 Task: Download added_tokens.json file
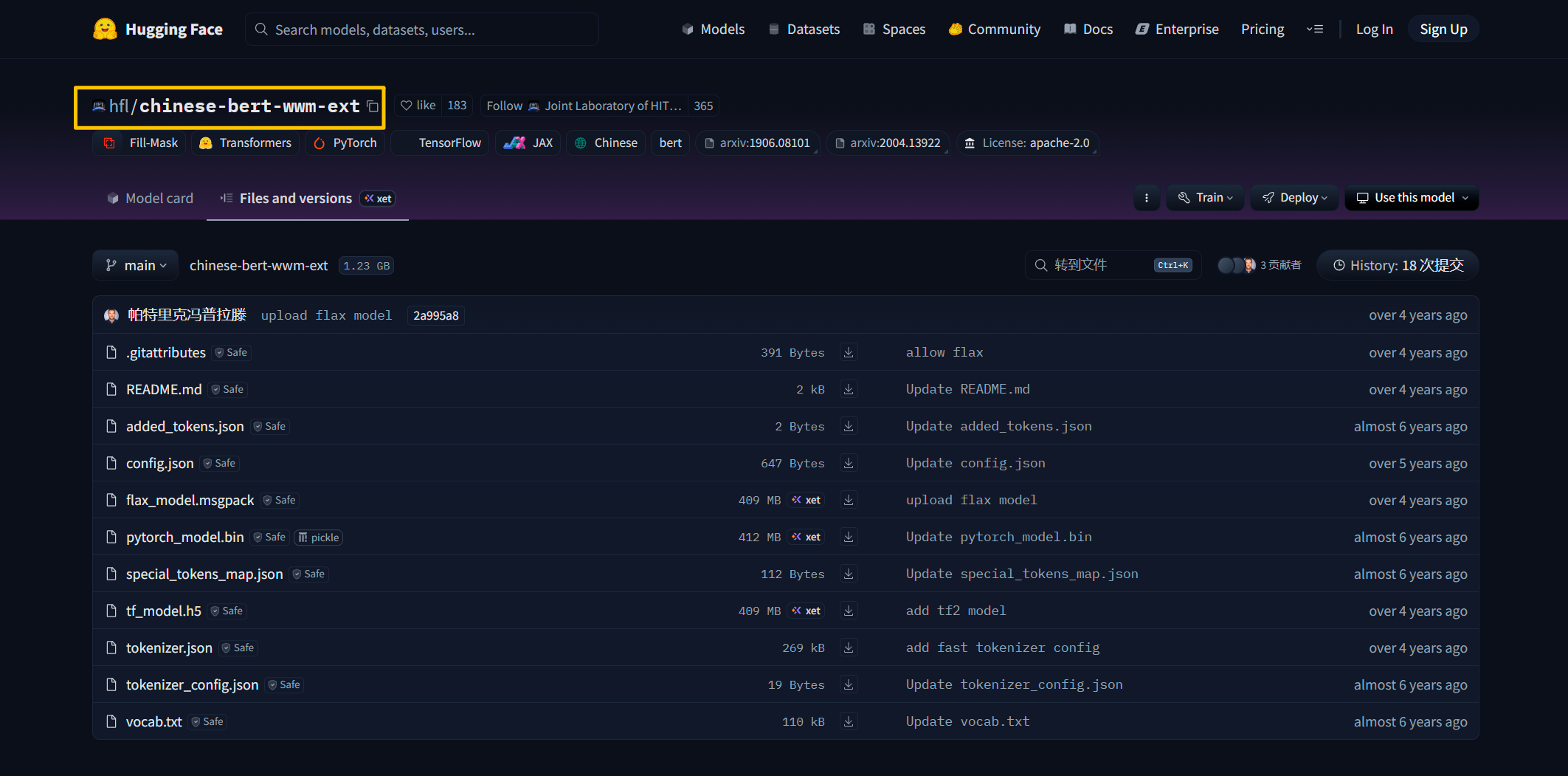click(849, 426)
